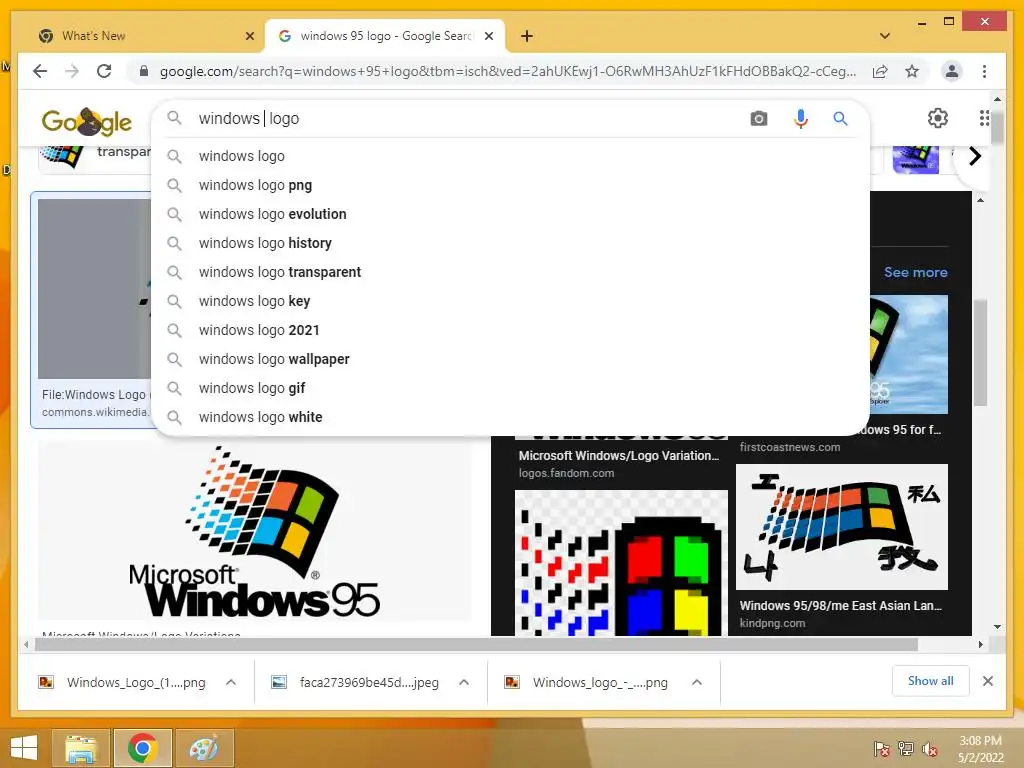Viewport: 1024px width, 768px height.
Task: Close the What's New tab
Action: [249, 36]
